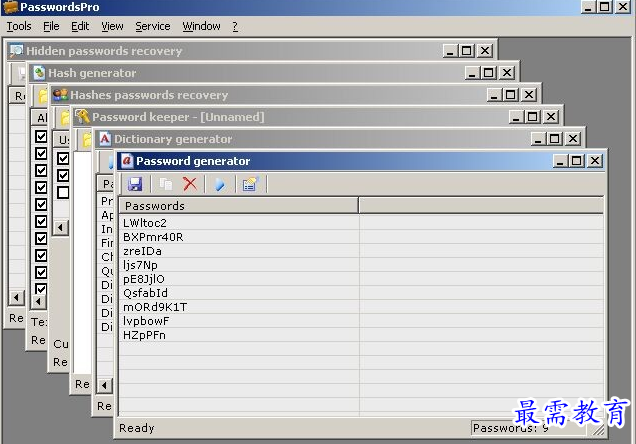
Task: Click the red X delete icon
Action: [x=190, y=184]
